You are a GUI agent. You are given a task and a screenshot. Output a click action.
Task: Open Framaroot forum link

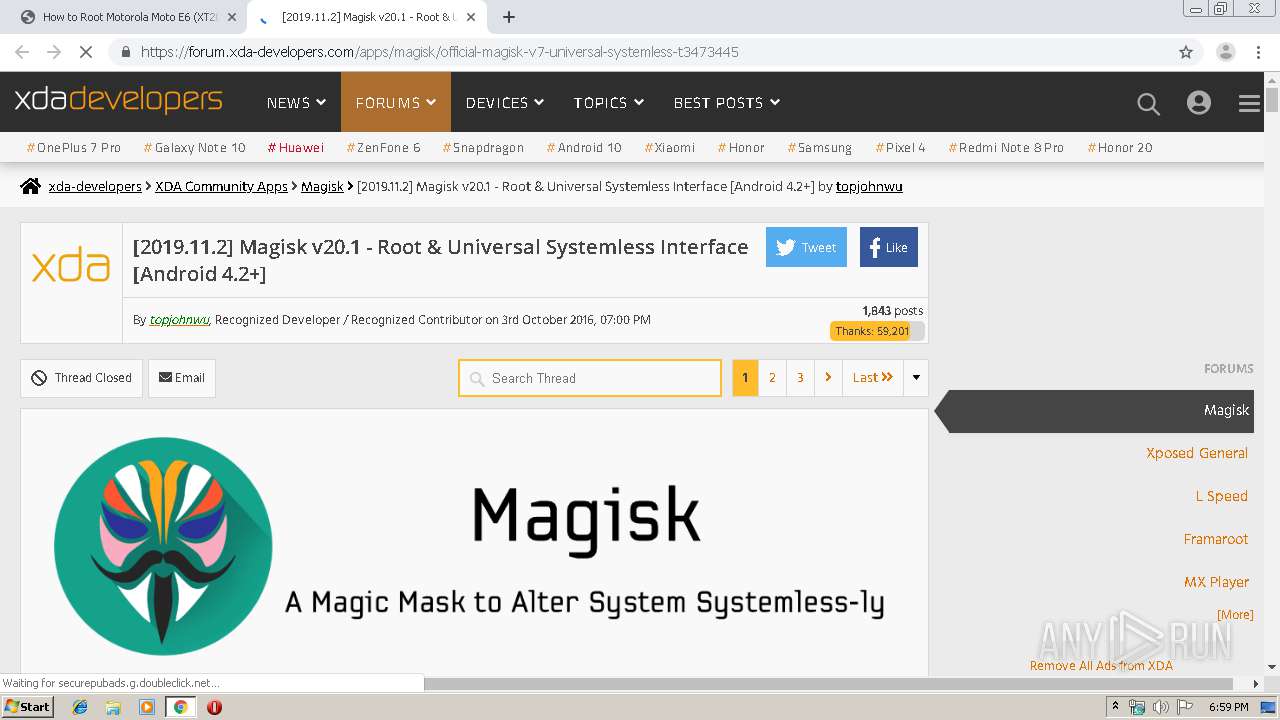click(x=1216, y=539)
